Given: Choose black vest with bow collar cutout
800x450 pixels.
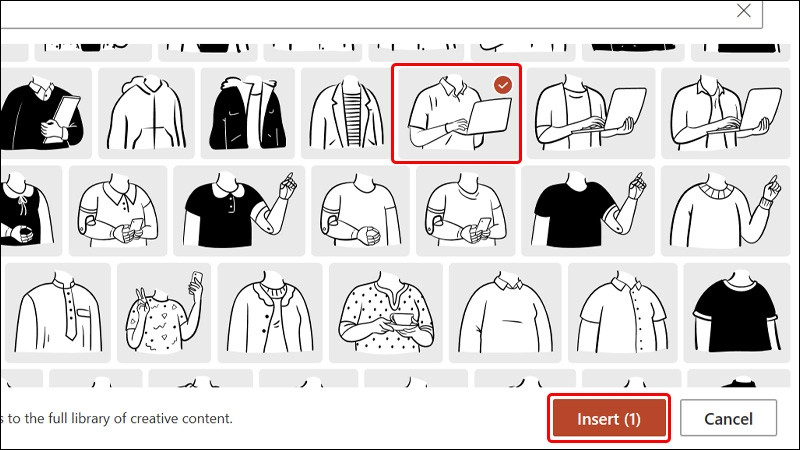Looking at the screenshot, I should 31,211.
